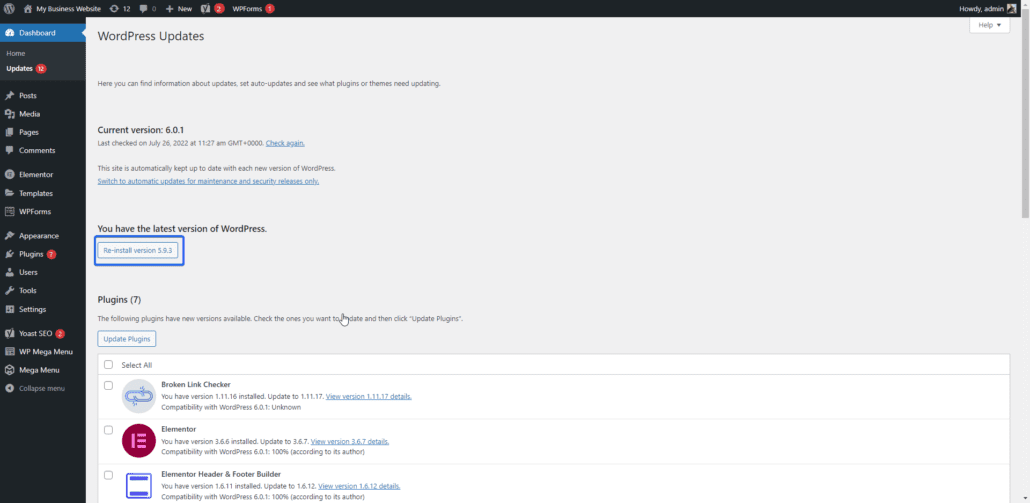1030x503 pixels.
Task: Click the Elementor icon in sidebar
Action: [9, 175]
